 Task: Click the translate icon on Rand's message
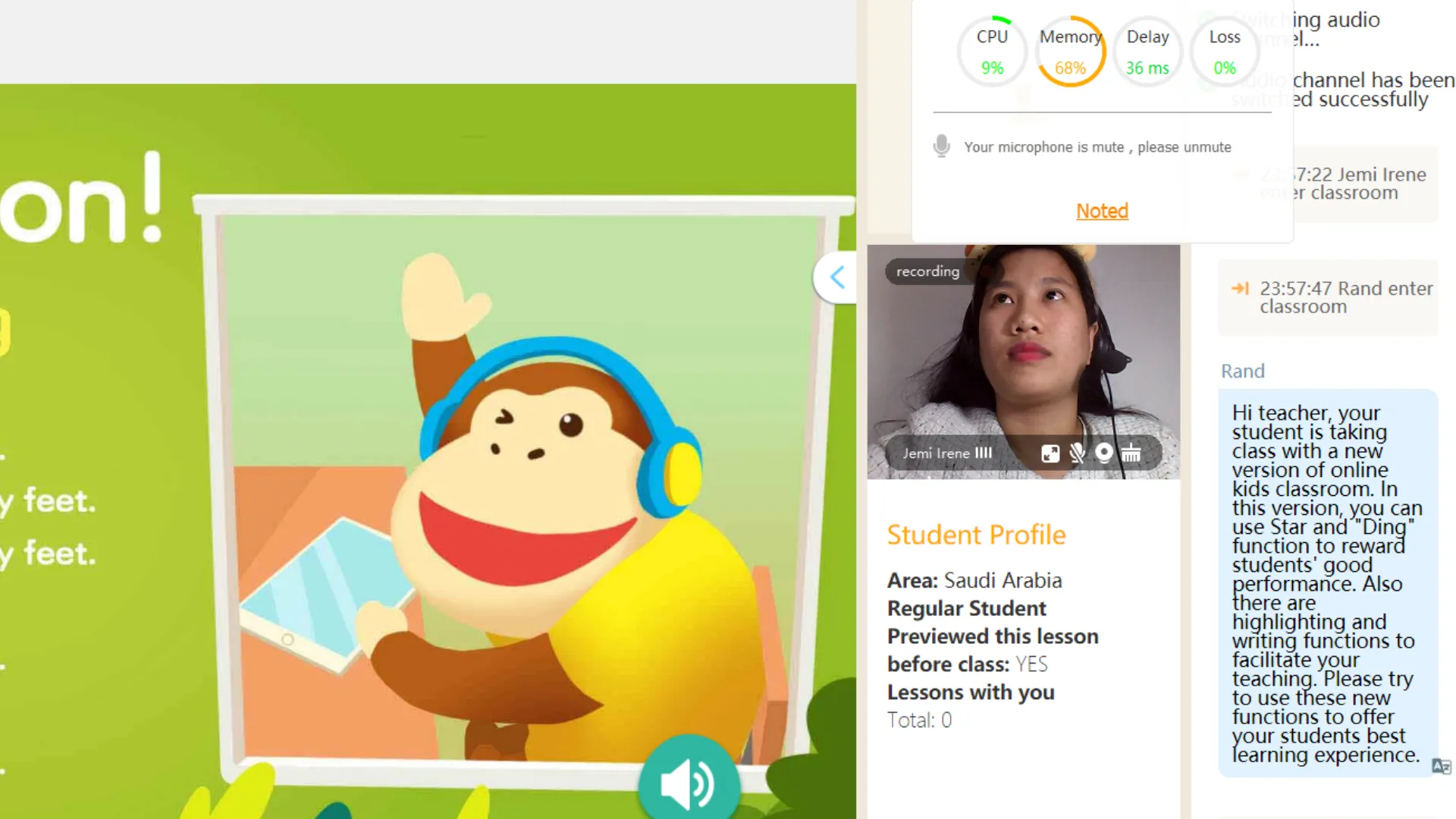1441,766
